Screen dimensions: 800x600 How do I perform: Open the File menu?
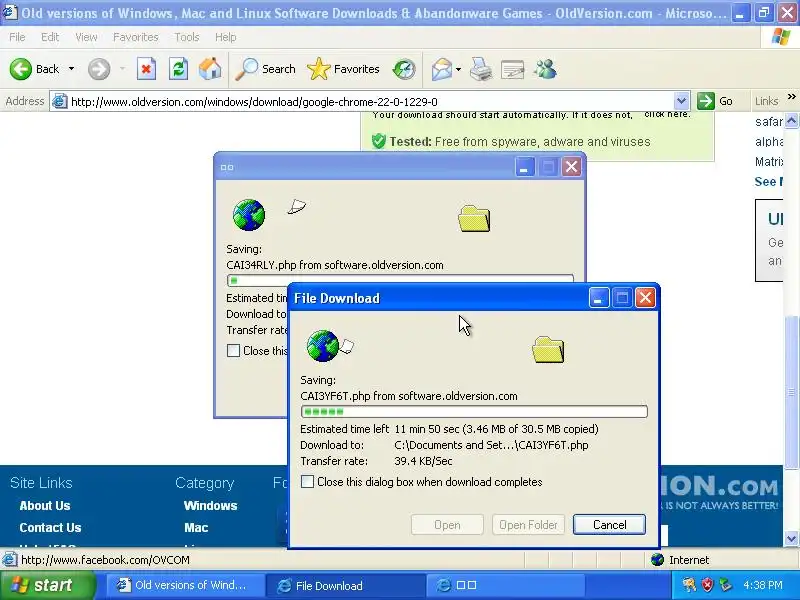coord(17,37)
